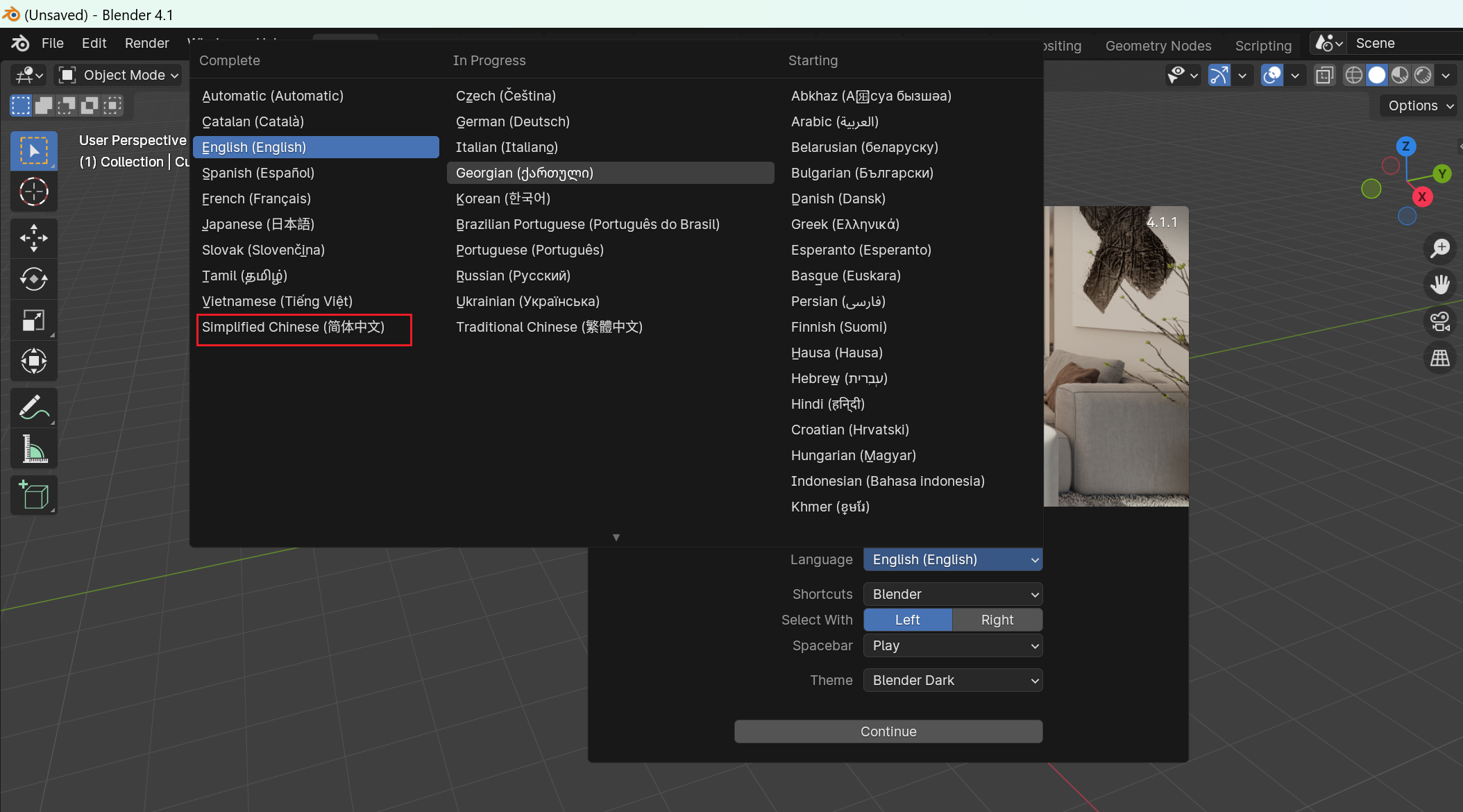
Task: Open the Options popover button
Action: pos(1419,105)
